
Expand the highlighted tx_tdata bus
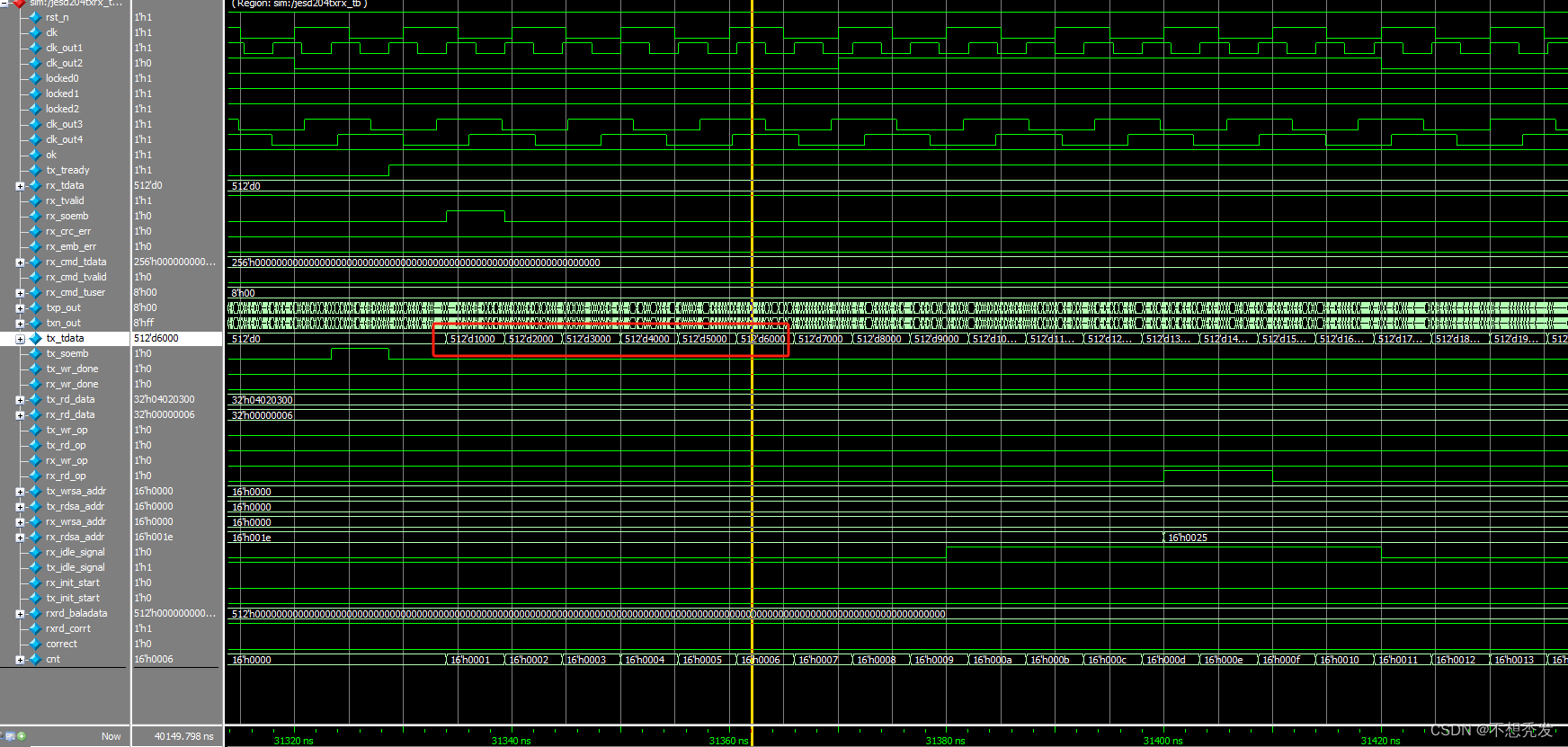20,339
